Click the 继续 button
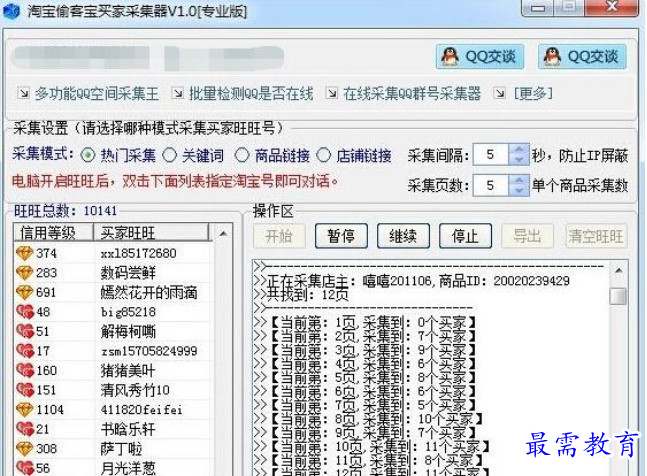The image size is (647, 476). pyautogui.click(x=404, y=236)
